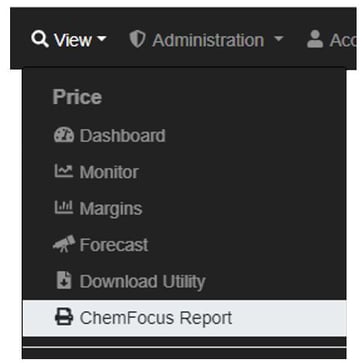Click the Account user silhouette icon
Viewport: 362px width, 363px height.
point(315,39)
